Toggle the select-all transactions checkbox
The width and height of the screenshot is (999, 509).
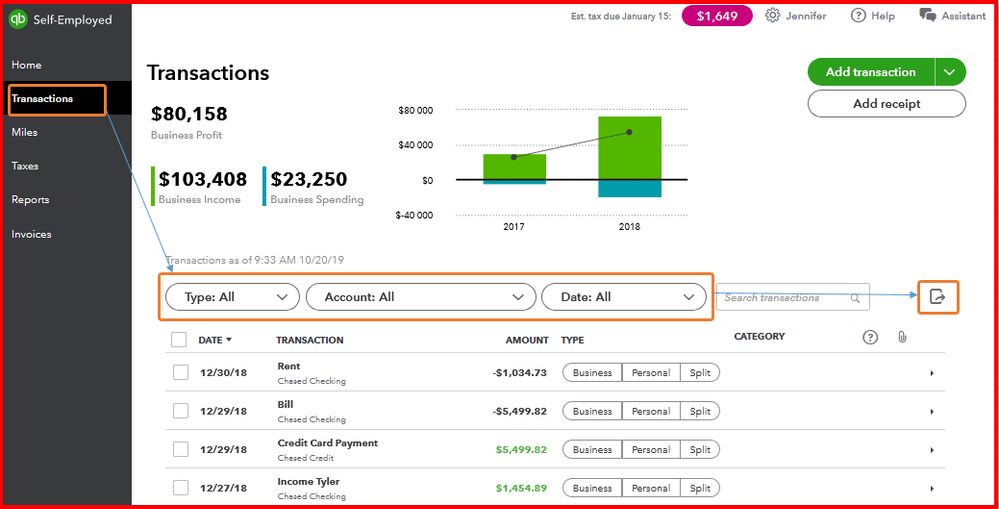pos(179,340)
